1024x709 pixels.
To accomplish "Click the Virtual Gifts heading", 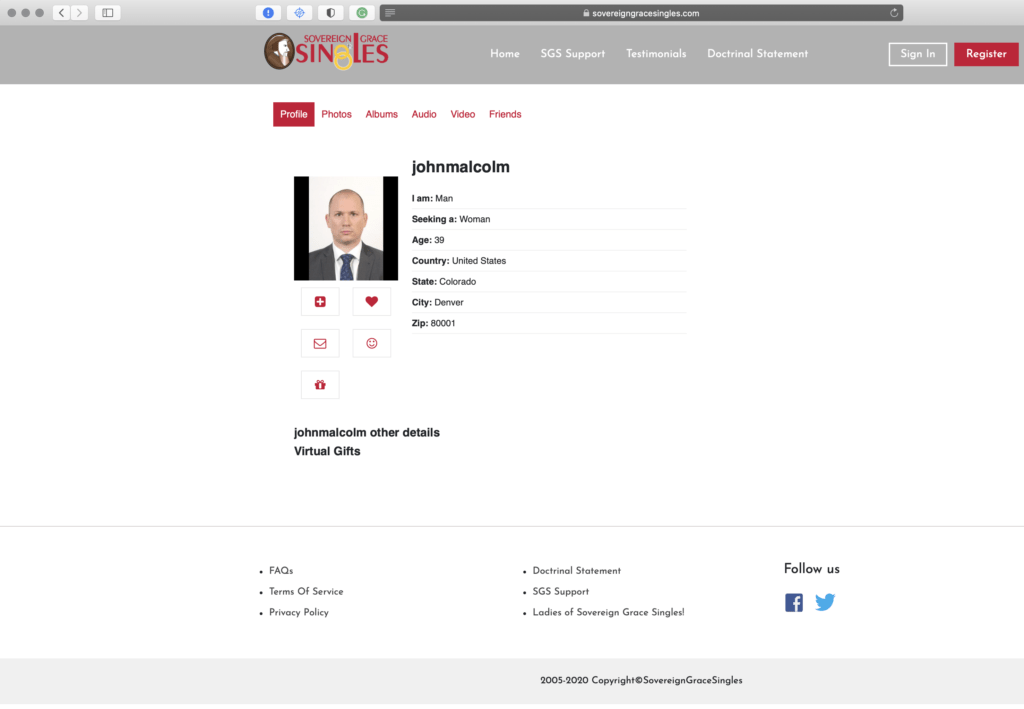I will [x=327, y=451].
